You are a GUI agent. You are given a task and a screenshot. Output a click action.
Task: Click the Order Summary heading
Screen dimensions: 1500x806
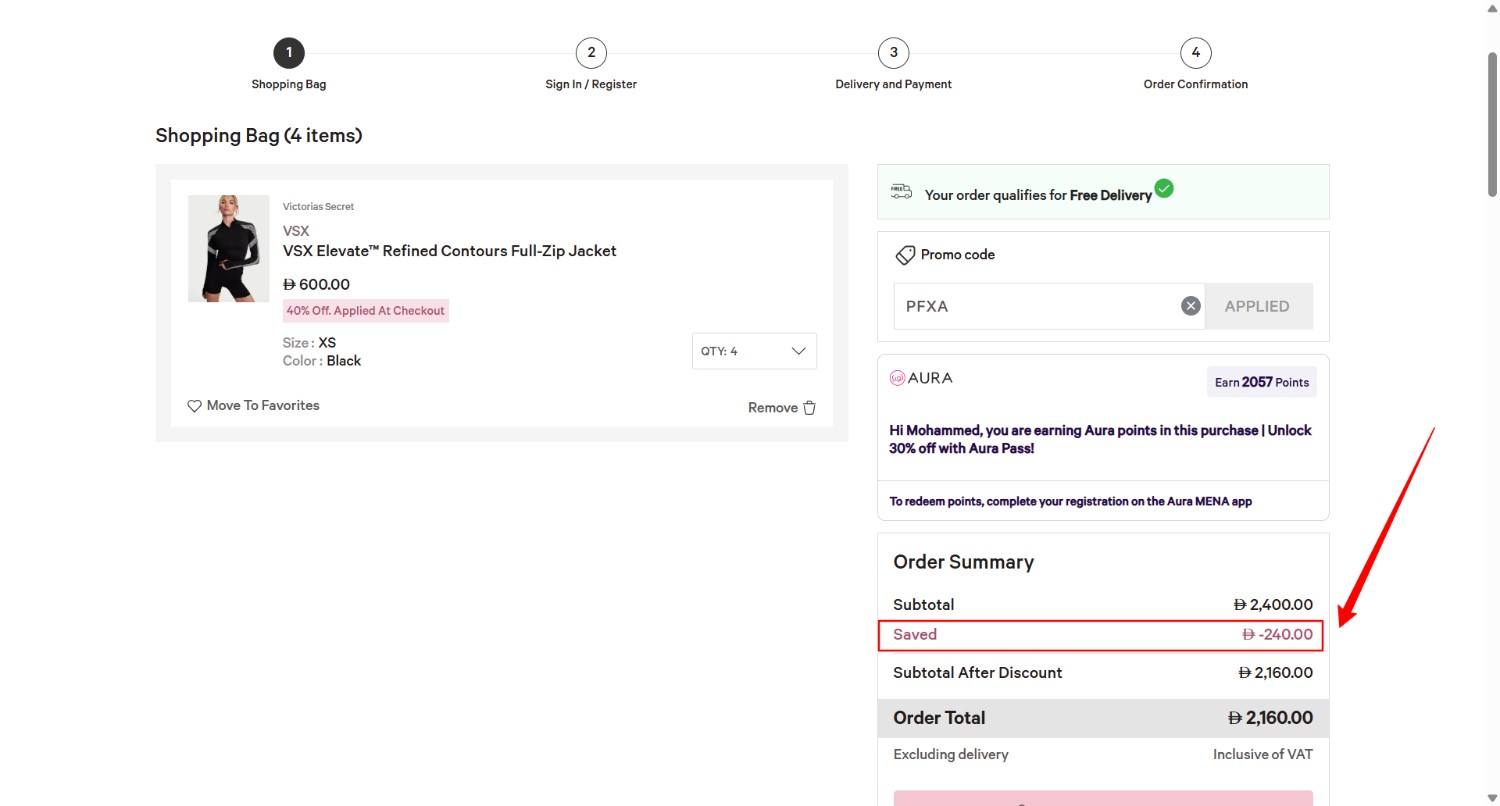pyautogui.click(x=964, y=562)
